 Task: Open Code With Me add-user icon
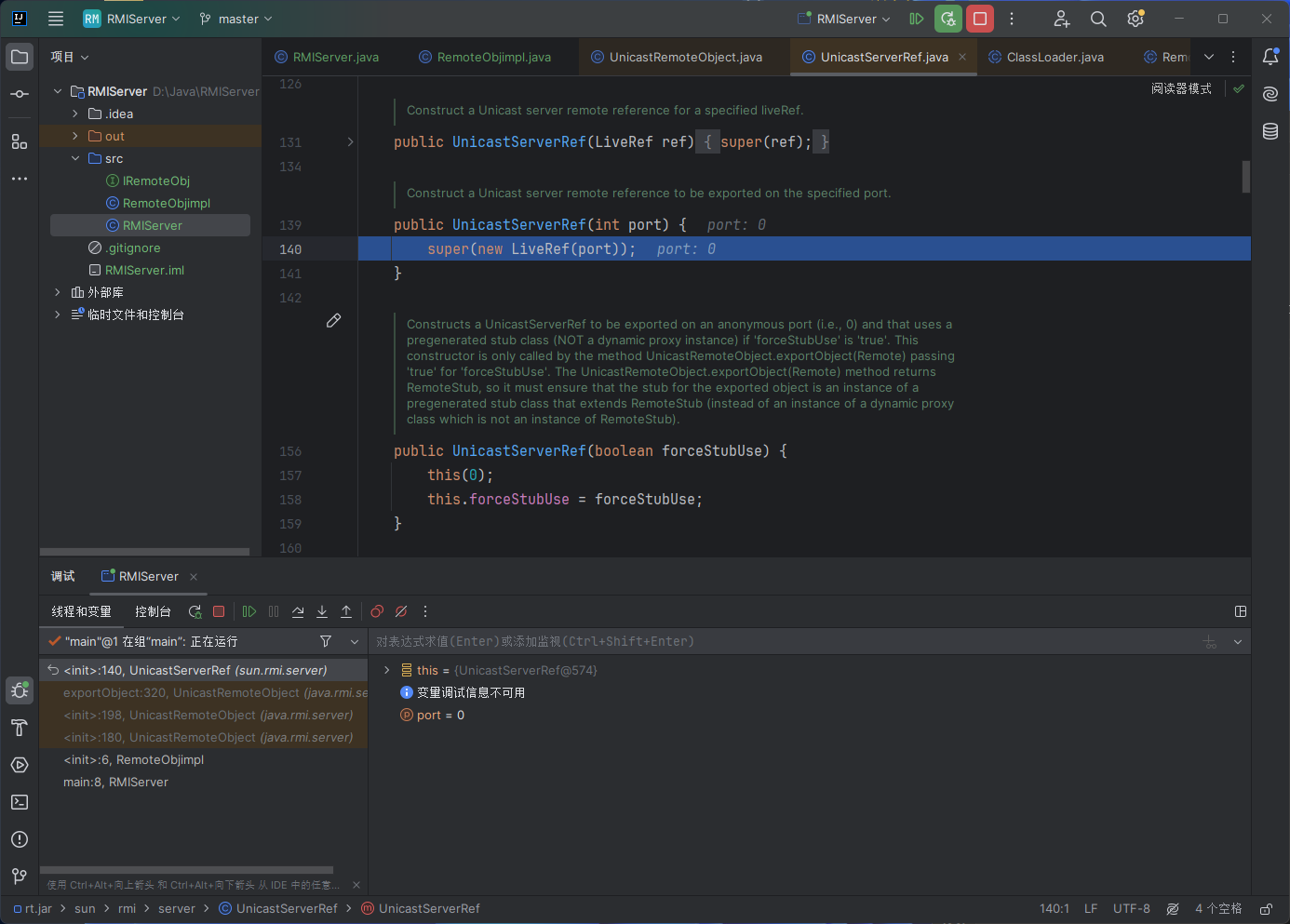tap(1061, 19)
